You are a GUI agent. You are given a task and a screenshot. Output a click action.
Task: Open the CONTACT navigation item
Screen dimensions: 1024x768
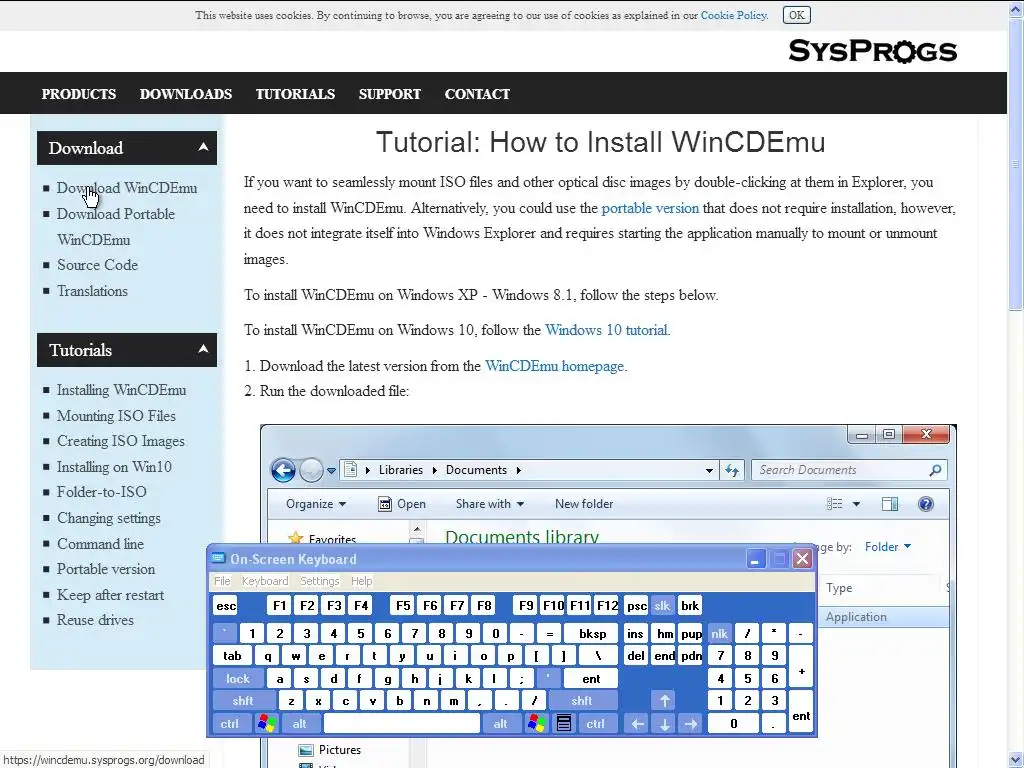[x=477, y=94]
